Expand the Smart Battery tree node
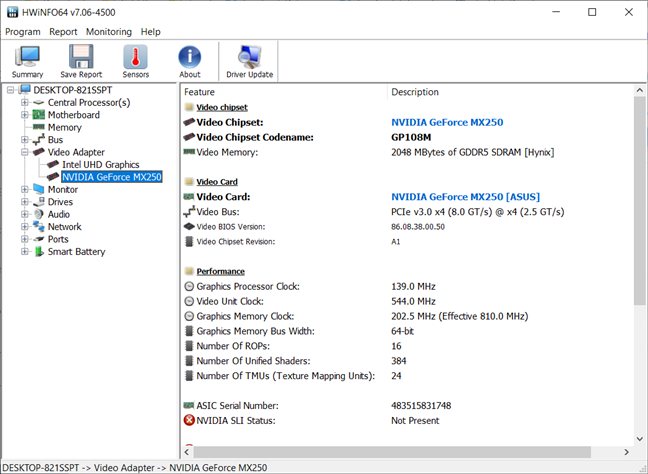The height and width of the screenshot is (474, 648). pos(25,251)
